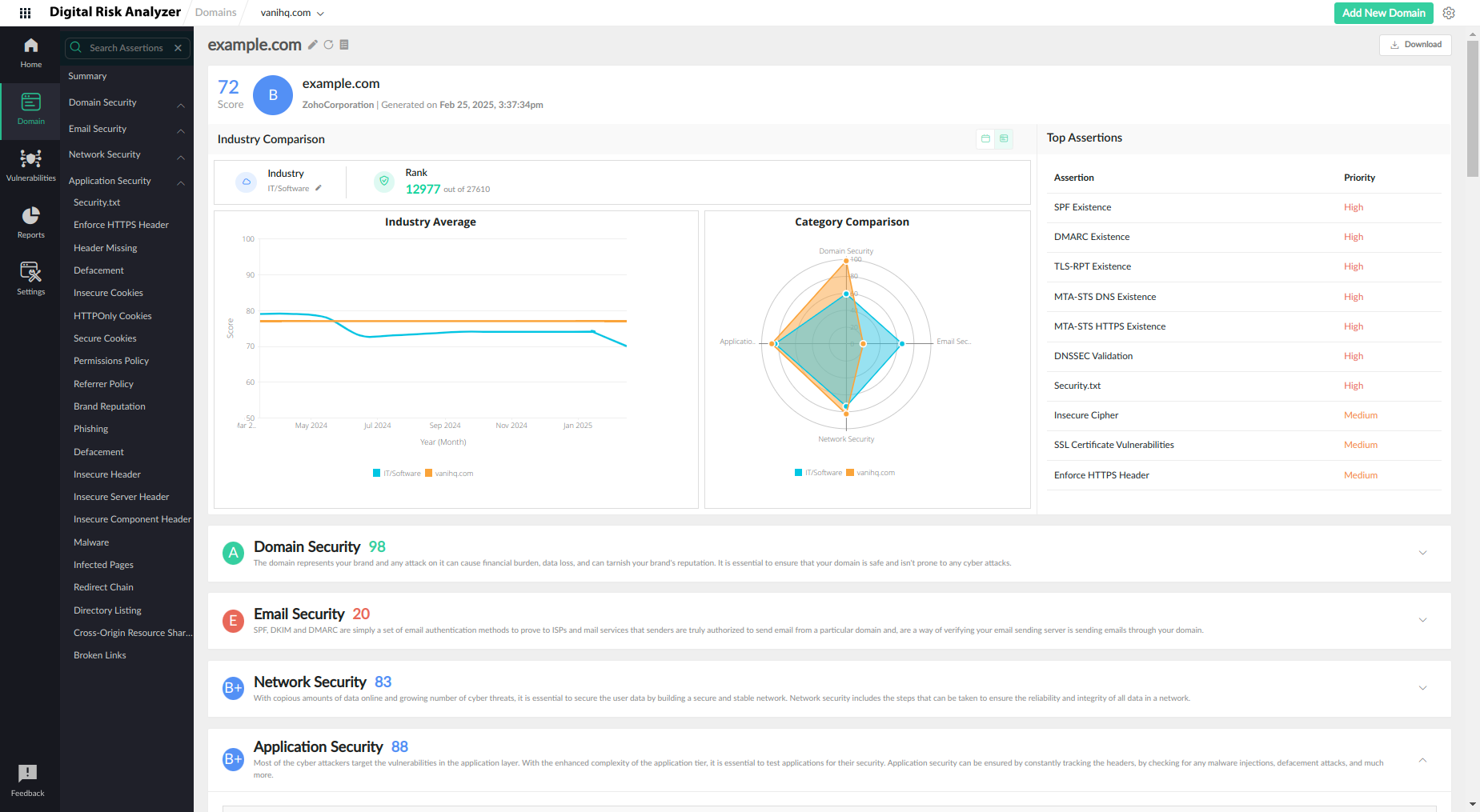Toggle vanihq.com legend in Category Comparison chart
1480x812 pixels.
click(871, 473)
